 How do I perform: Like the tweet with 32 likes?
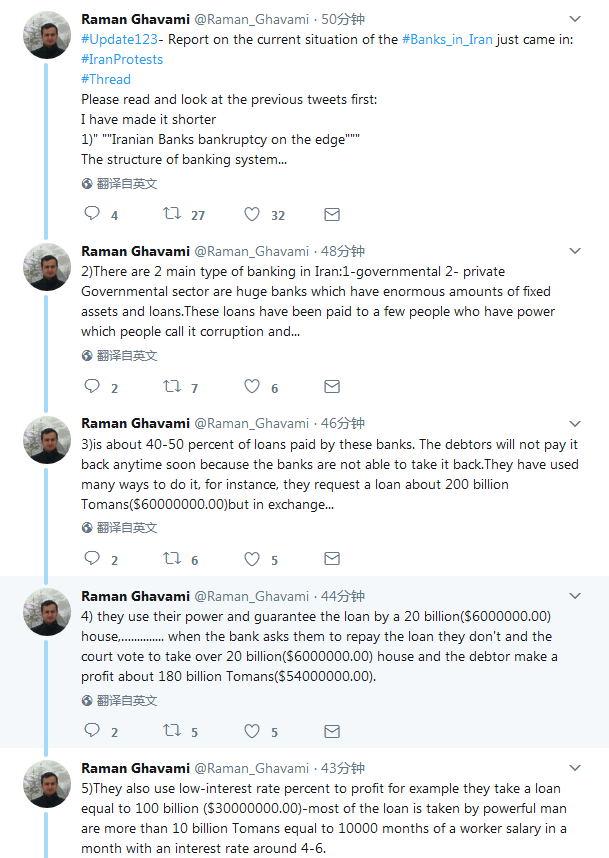[x=252, y=214]
